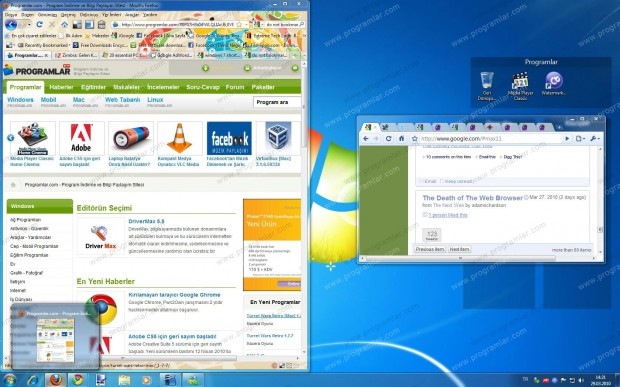Open the Google Chrome news headline
Image resolution: width=620 pixels, height=387 pixels.
174,295
